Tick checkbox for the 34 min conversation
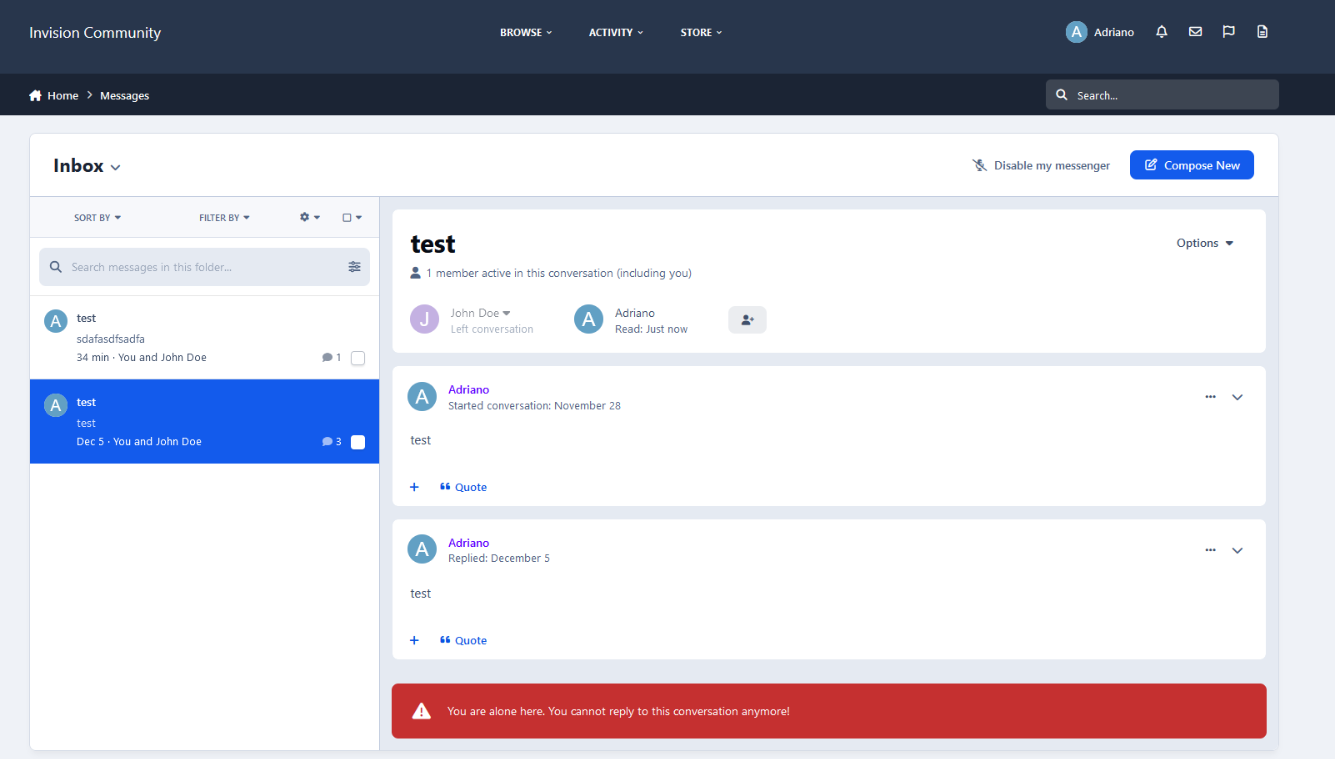Image resolution: width=1335 pixels, height=759 pixels. (358, 358)
